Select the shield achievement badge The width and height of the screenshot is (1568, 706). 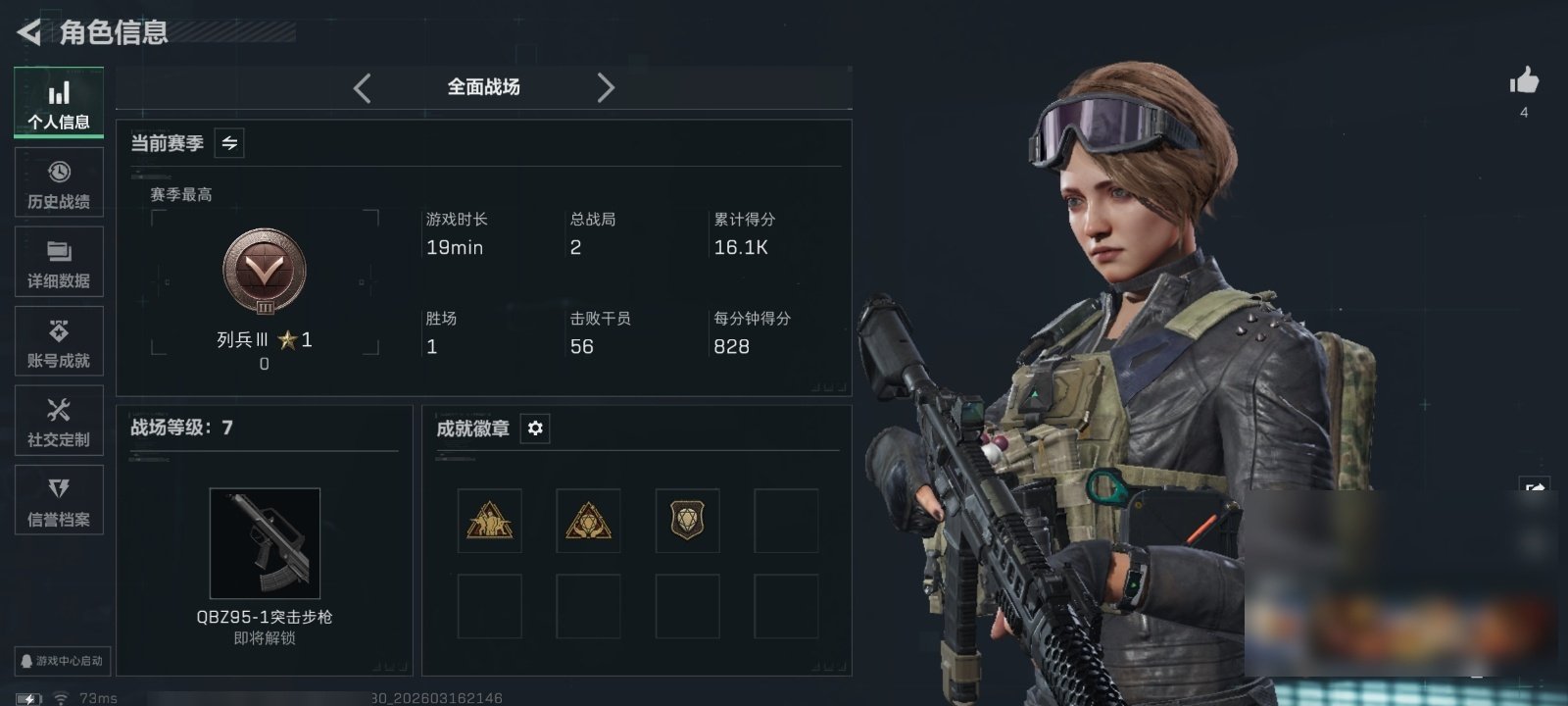(687, 521)
